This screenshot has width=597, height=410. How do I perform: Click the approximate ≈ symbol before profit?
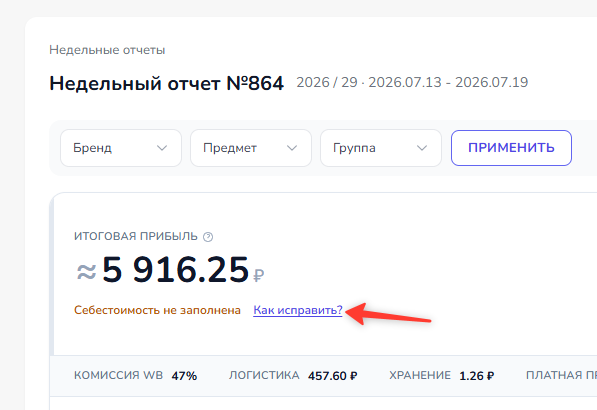86,272
